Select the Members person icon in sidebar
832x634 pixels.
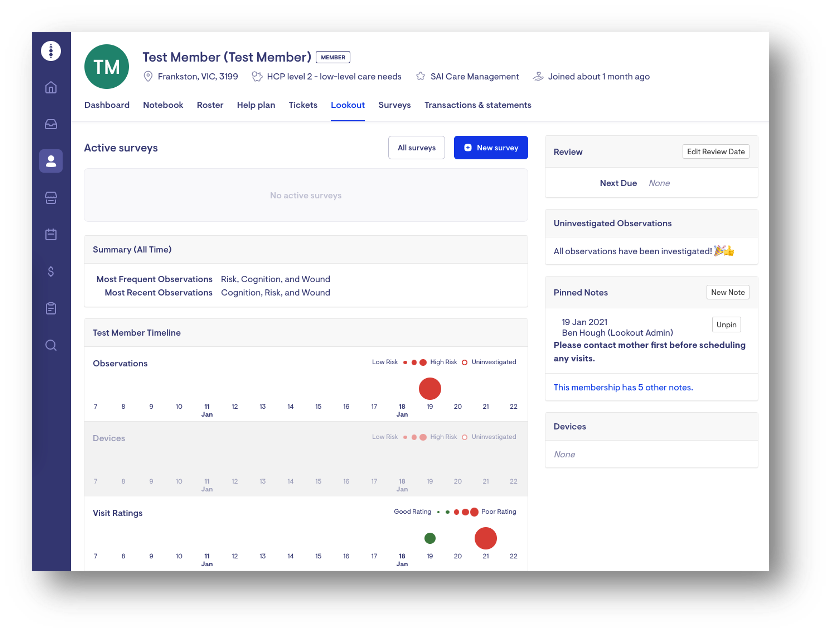[51, 161]
